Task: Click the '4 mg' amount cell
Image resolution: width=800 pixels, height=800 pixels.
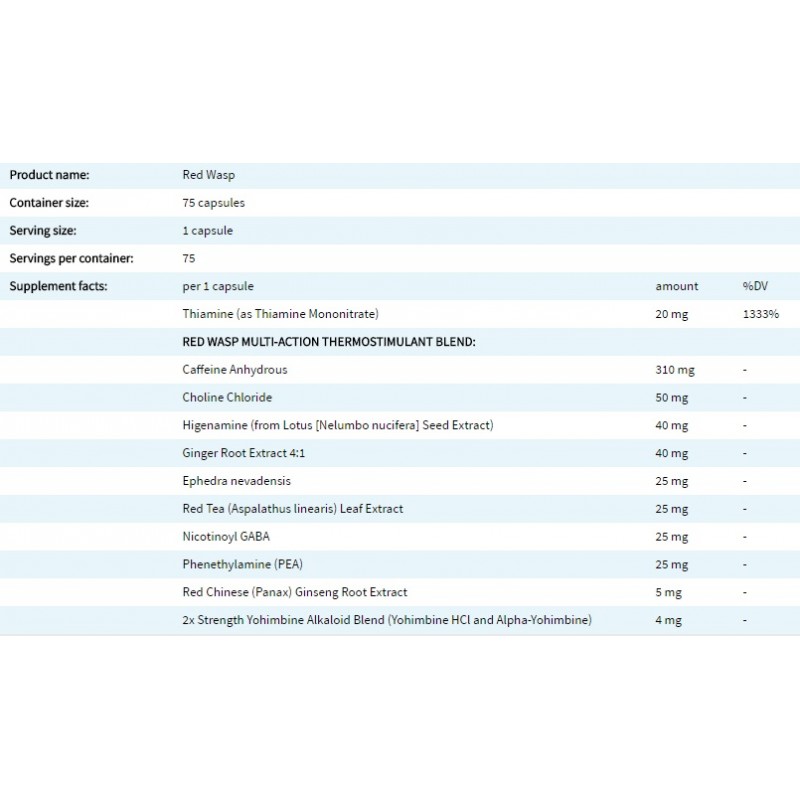Action: (668, 620)
